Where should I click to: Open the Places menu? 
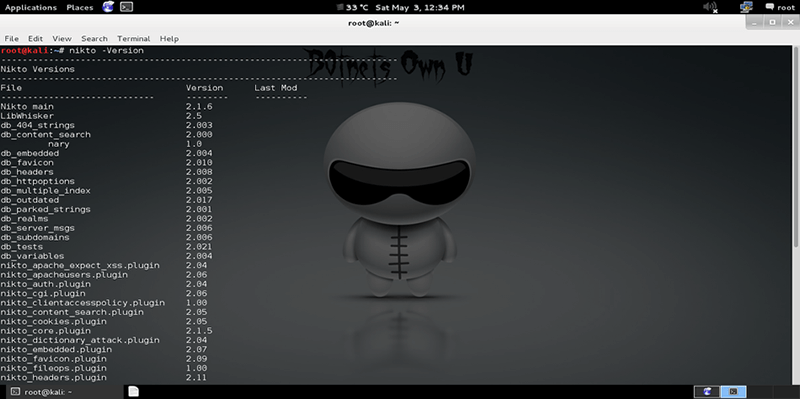click(x=80, y=7)
